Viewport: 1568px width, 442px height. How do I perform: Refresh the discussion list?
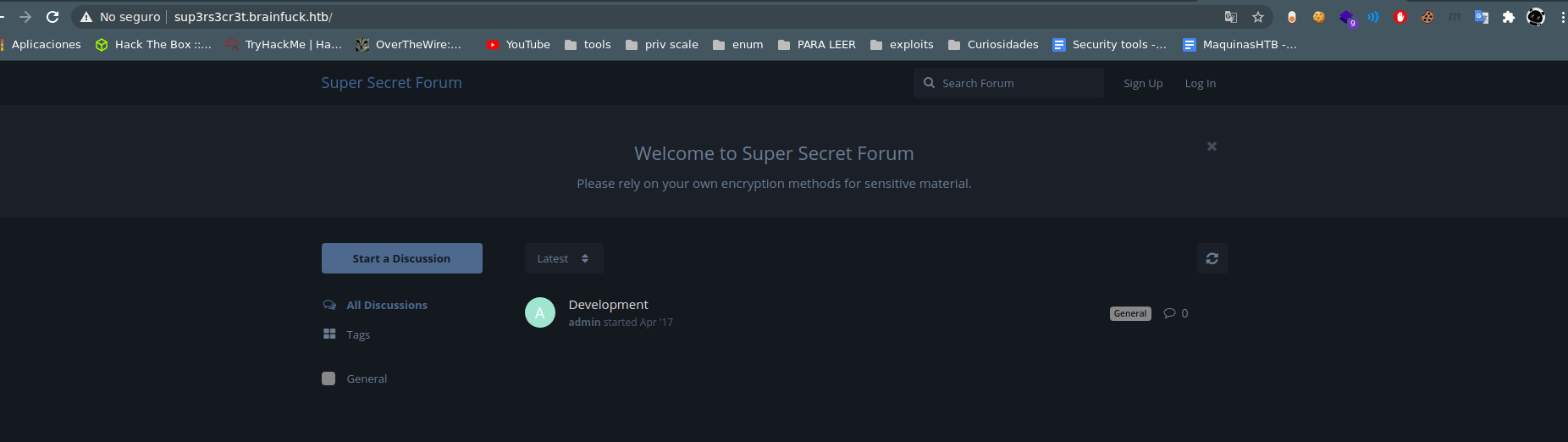click(x=1212, y=258)
